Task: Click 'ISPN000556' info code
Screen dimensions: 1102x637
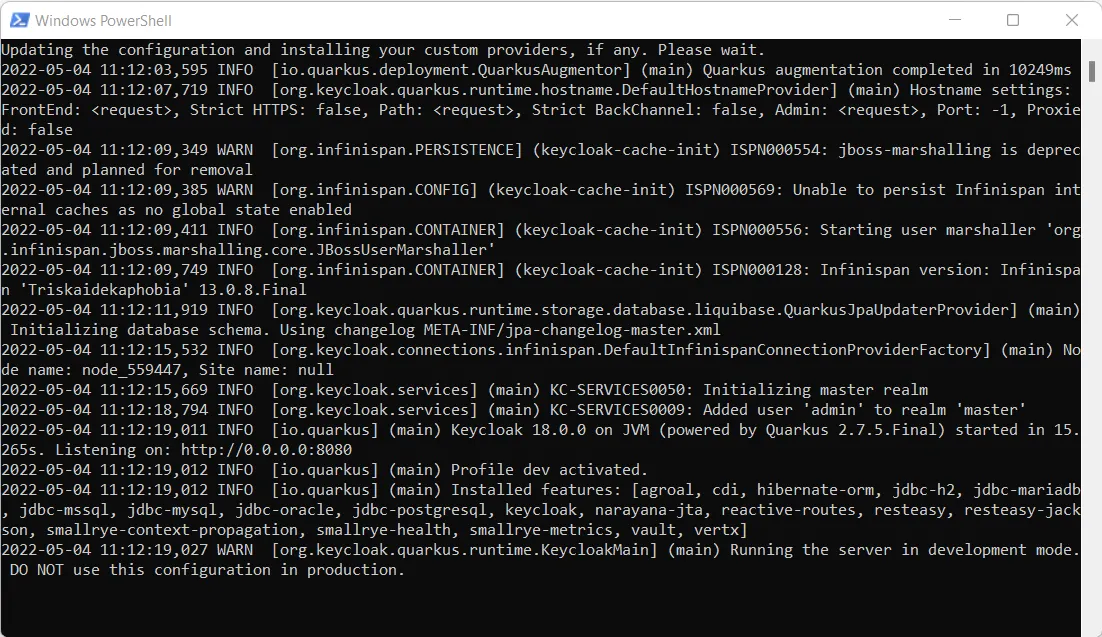Action: coord(757,230)
